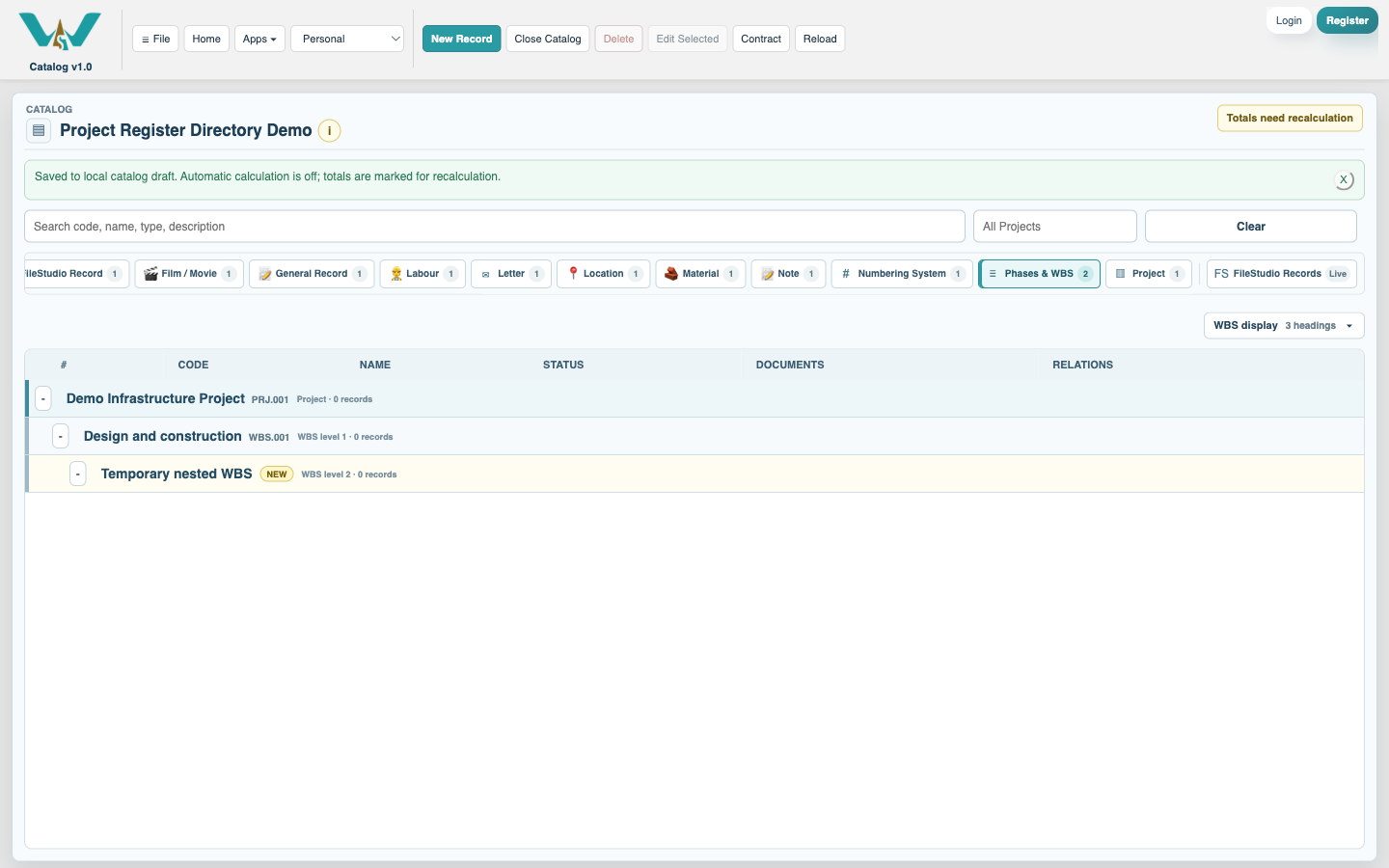Select Demo Infrastructure Project row name
Viewport: 1389px width, 868px height.
click(x=155, y=398)
